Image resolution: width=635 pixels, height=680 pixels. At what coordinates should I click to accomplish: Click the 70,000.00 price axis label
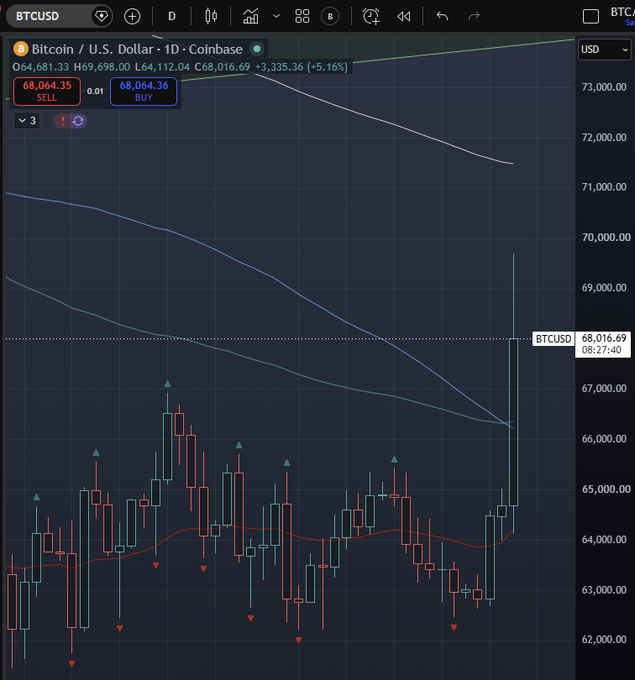606,237
